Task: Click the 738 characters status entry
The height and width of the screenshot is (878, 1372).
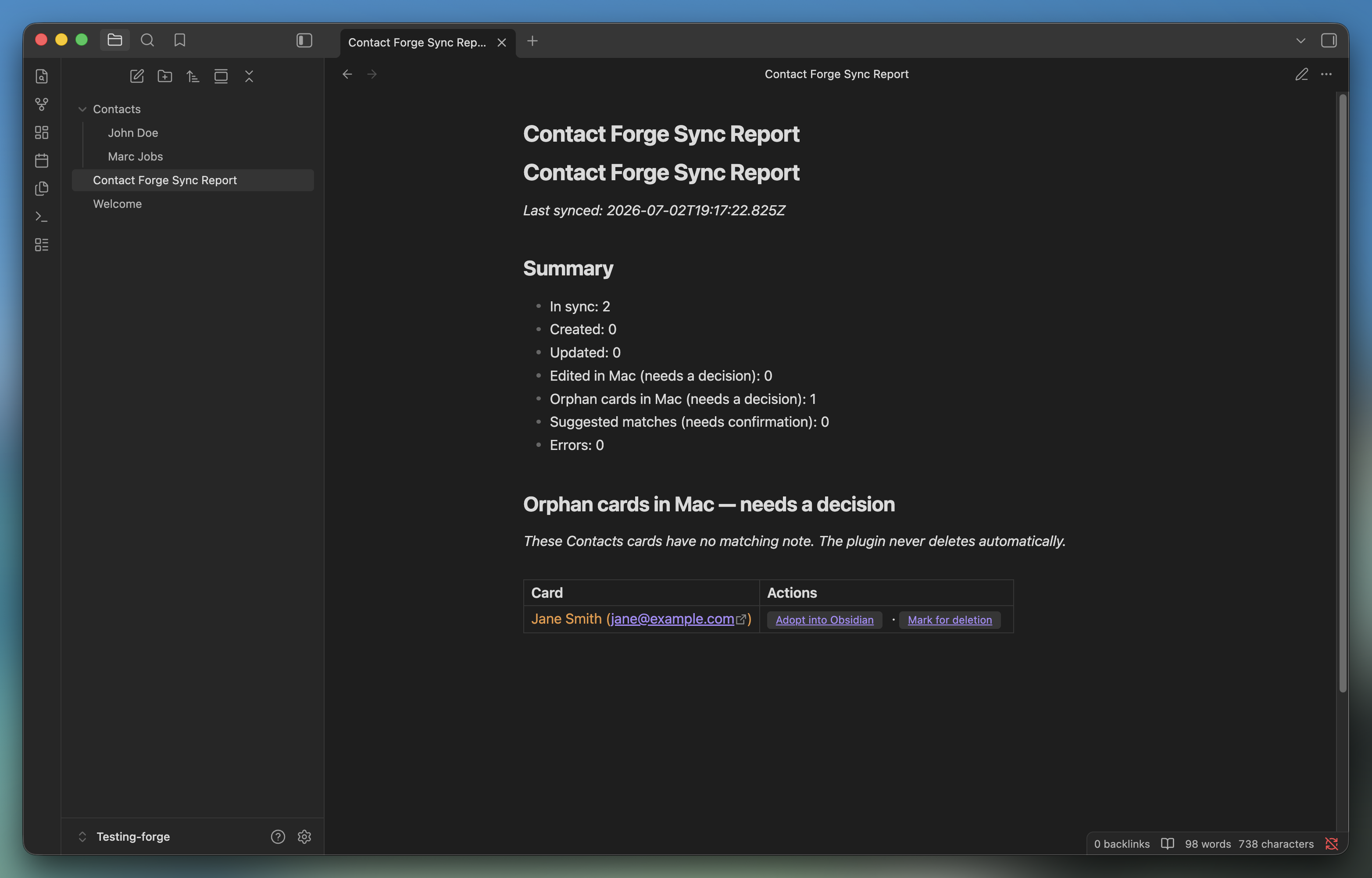Action: click(x=1276, y=844)
